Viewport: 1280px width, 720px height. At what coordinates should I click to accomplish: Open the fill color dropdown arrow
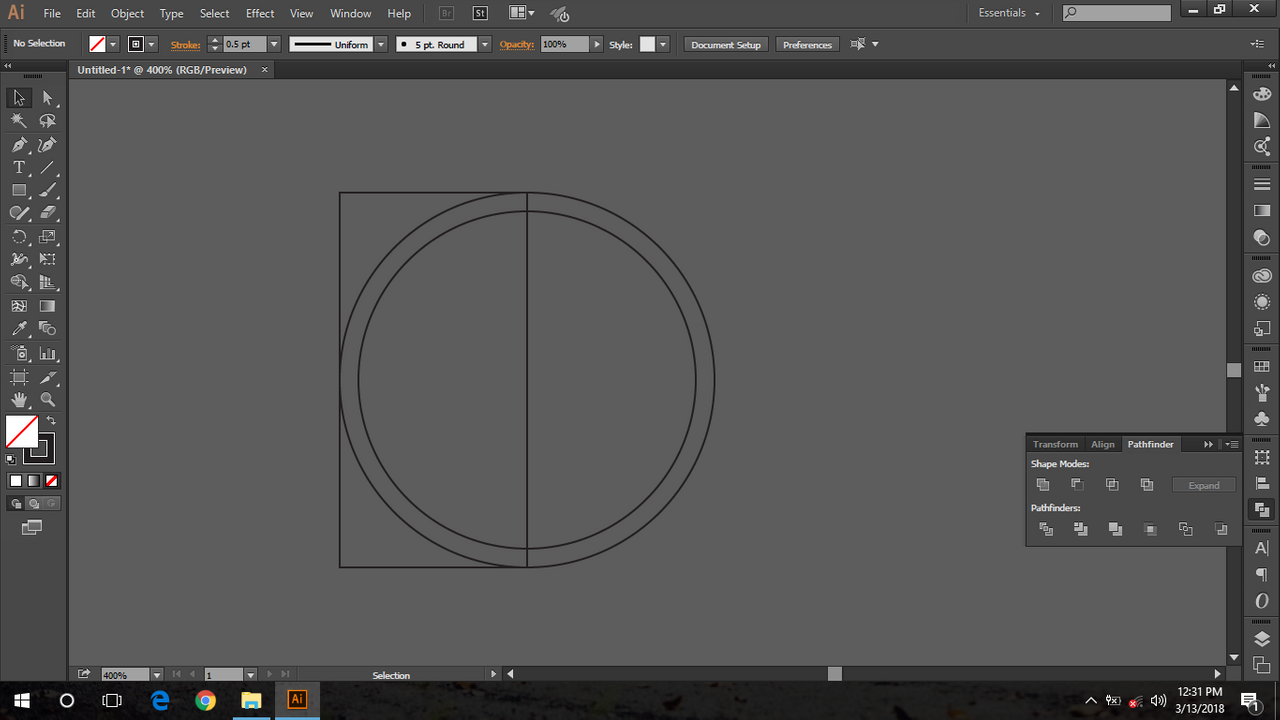[113, 44]
